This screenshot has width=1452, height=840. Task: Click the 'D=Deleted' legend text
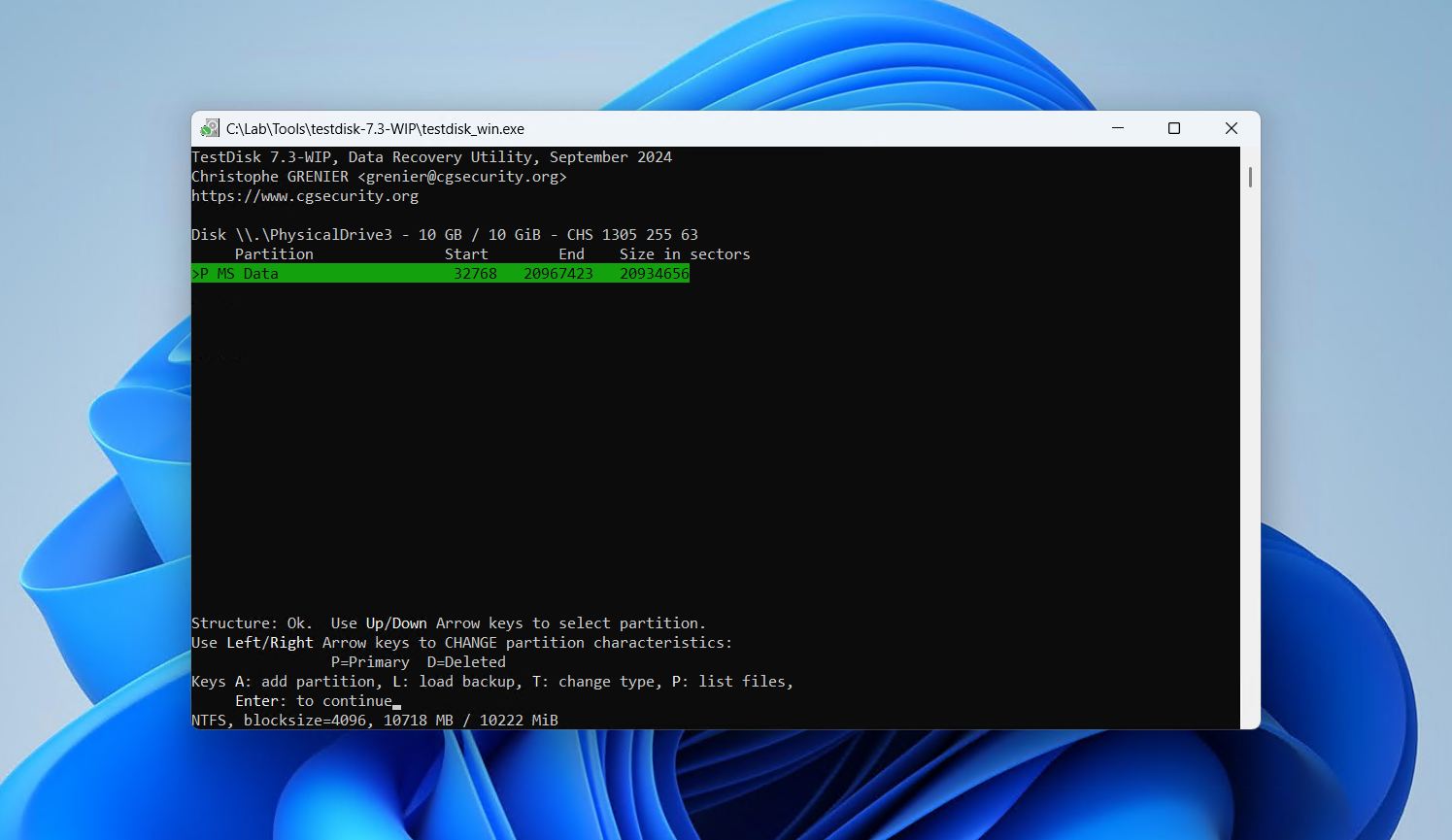tap(466, 662)
